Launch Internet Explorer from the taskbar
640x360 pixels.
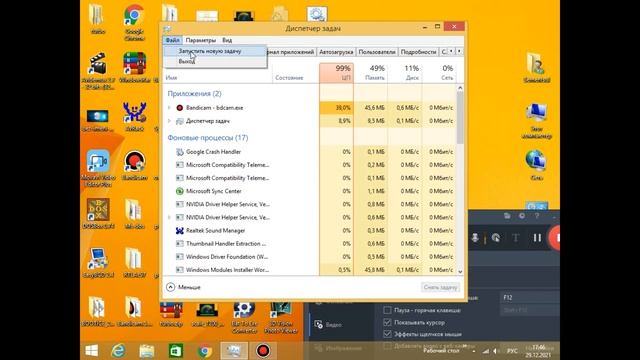pyautogui.click(x=118, y=351)
